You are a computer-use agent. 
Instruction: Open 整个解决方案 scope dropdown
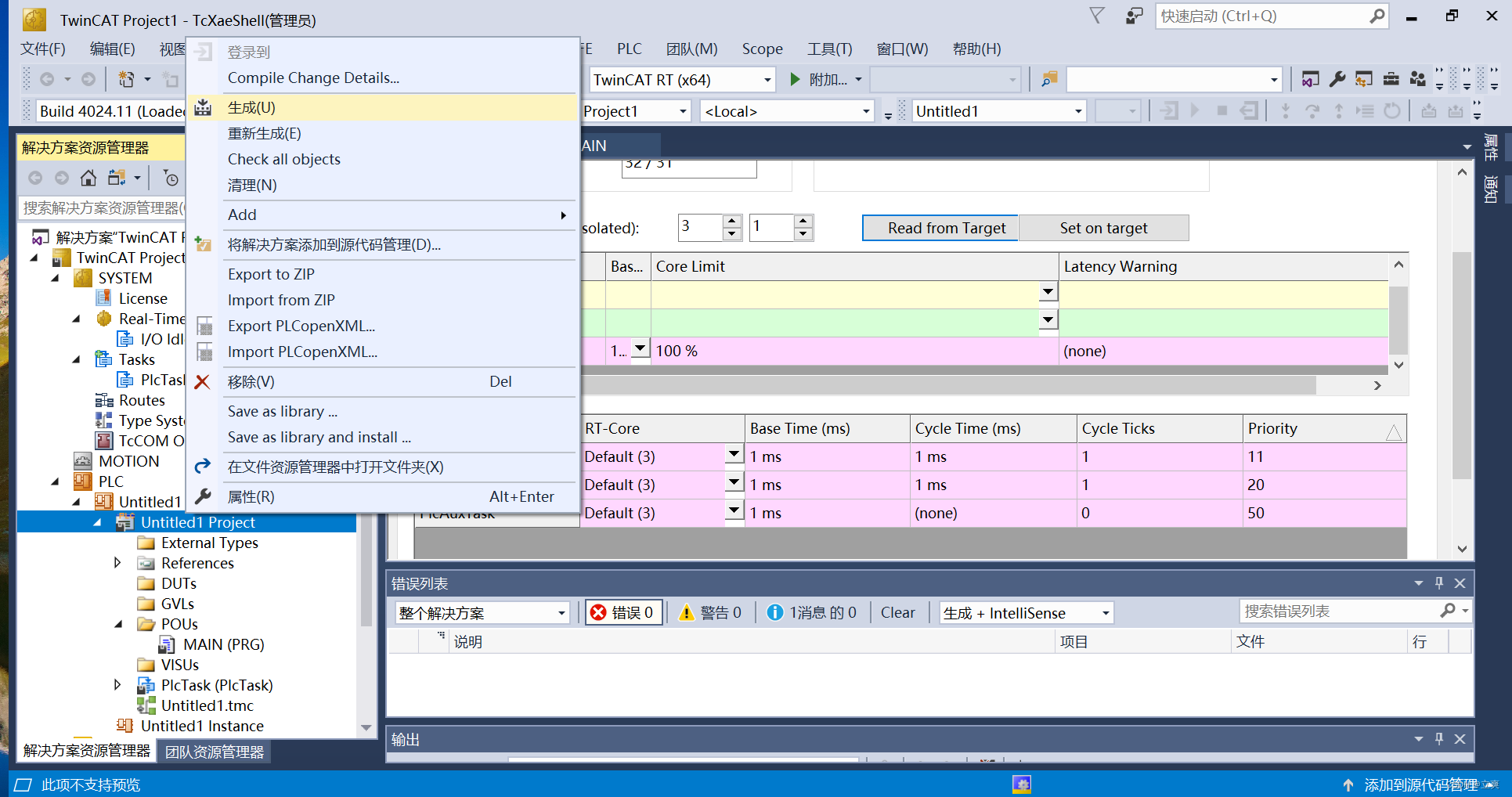(x=482, y=612)
